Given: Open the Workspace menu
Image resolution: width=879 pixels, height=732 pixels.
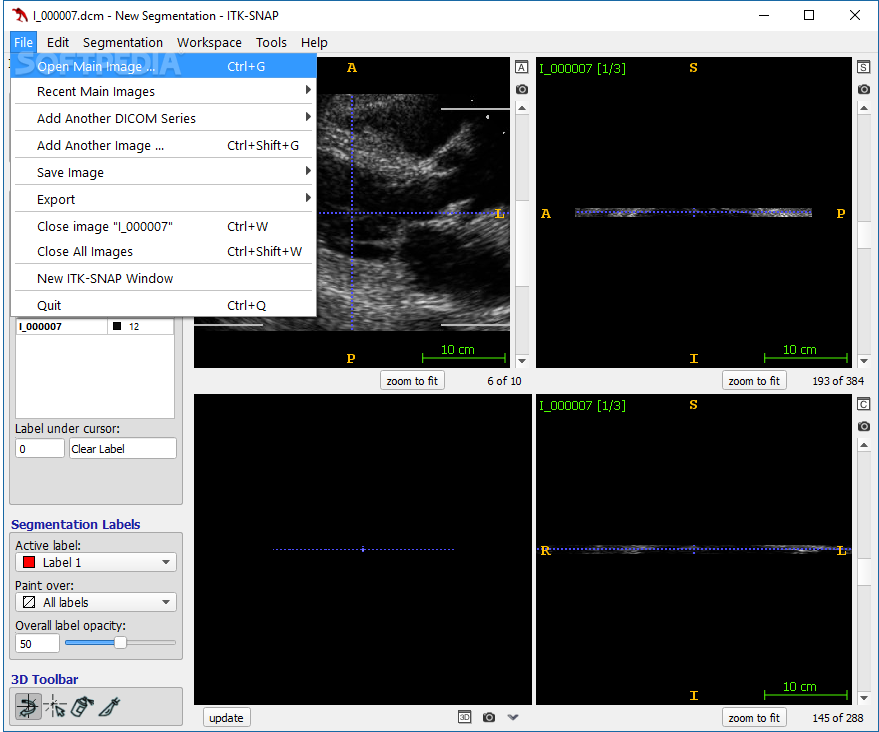Looking at the screenshot, I should coord(209,43).
